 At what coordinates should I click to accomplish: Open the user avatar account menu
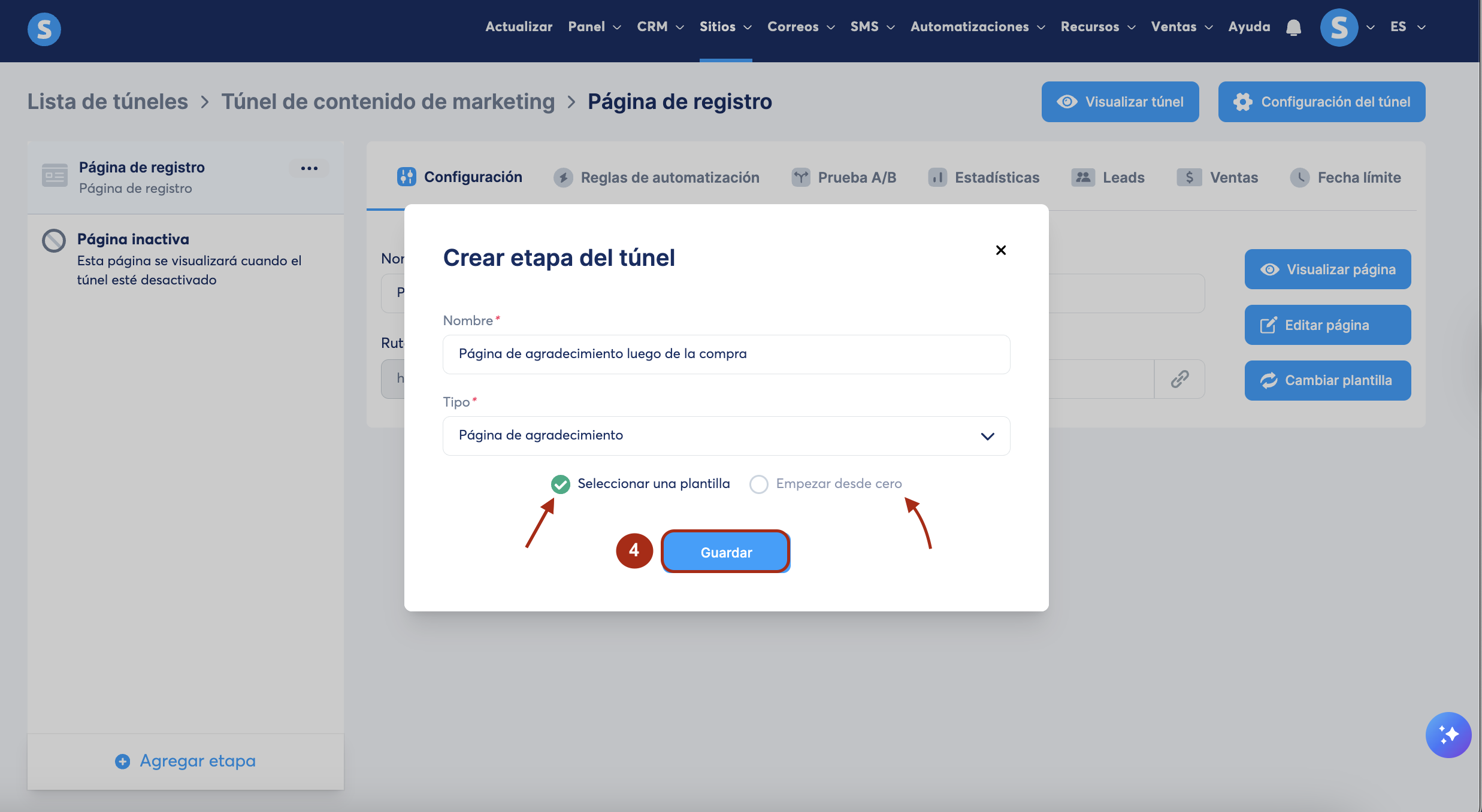(1339, 28)
